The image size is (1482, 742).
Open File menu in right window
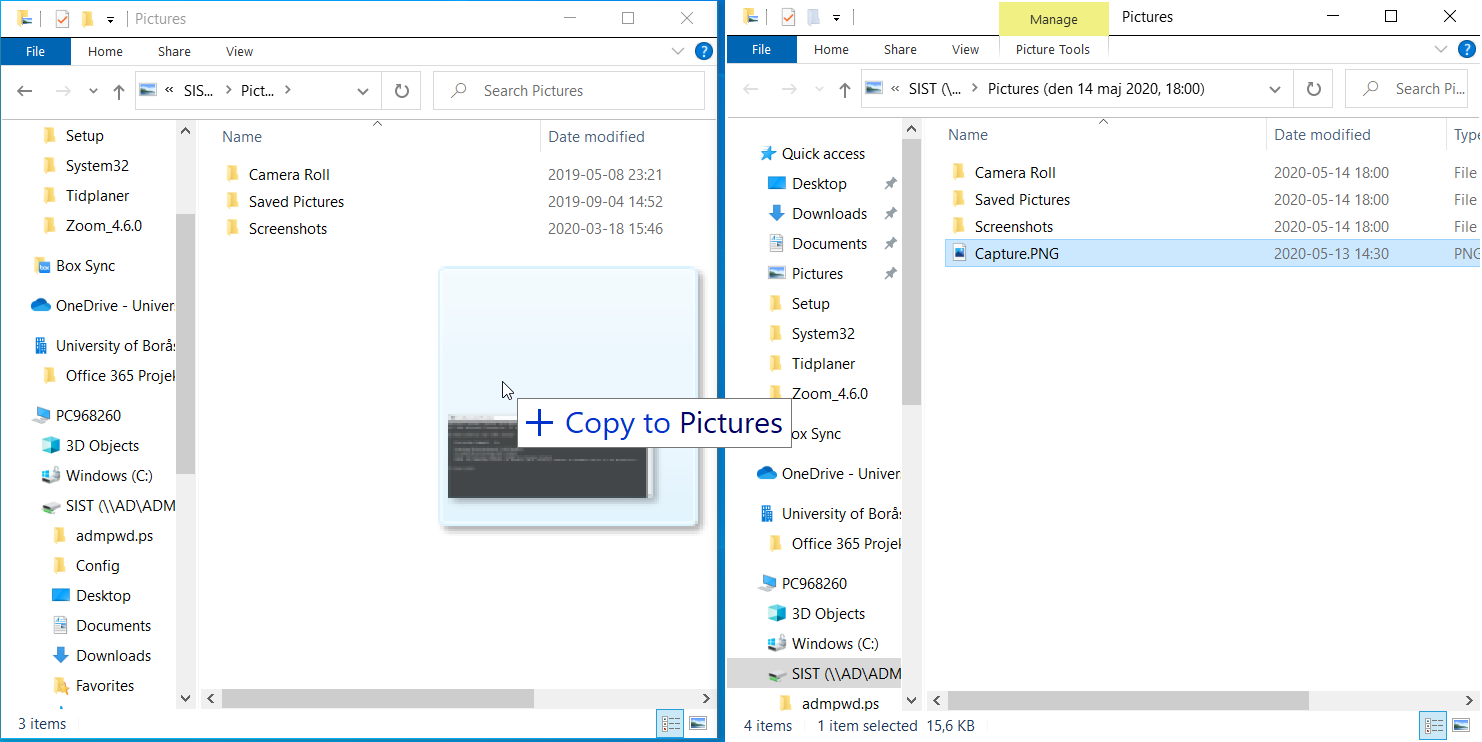(x=761, y=49)
